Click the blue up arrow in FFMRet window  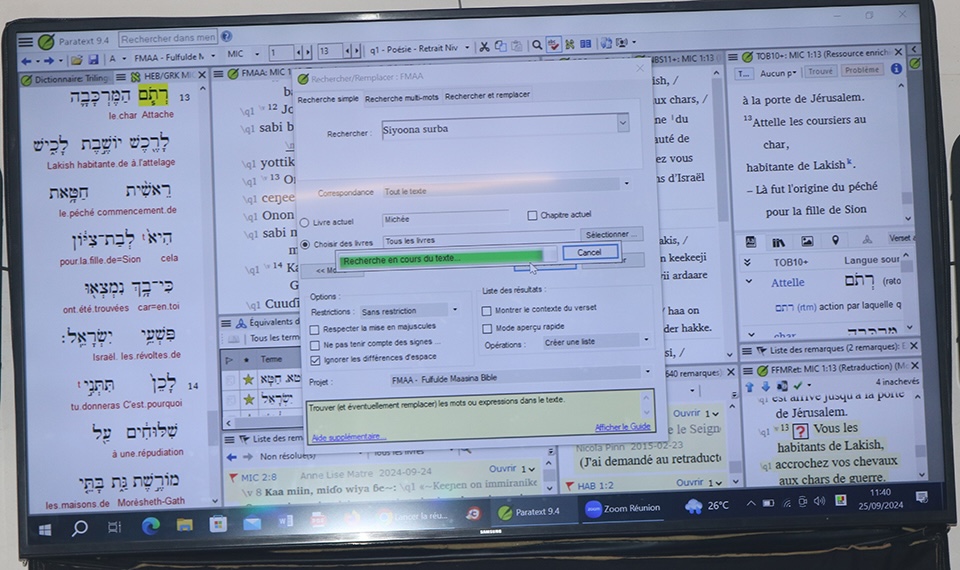pos(749,386)
